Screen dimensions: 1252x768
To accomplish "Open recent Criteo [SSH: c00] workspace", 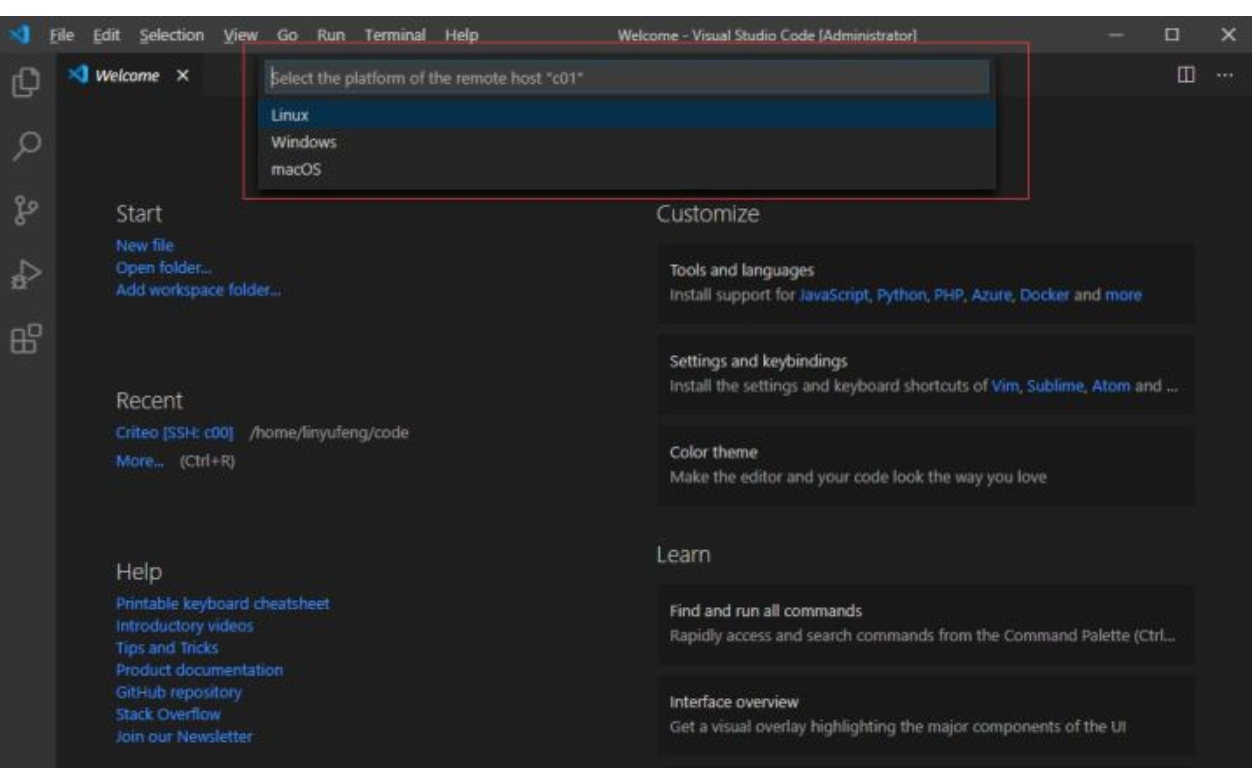I will [175, 433].
